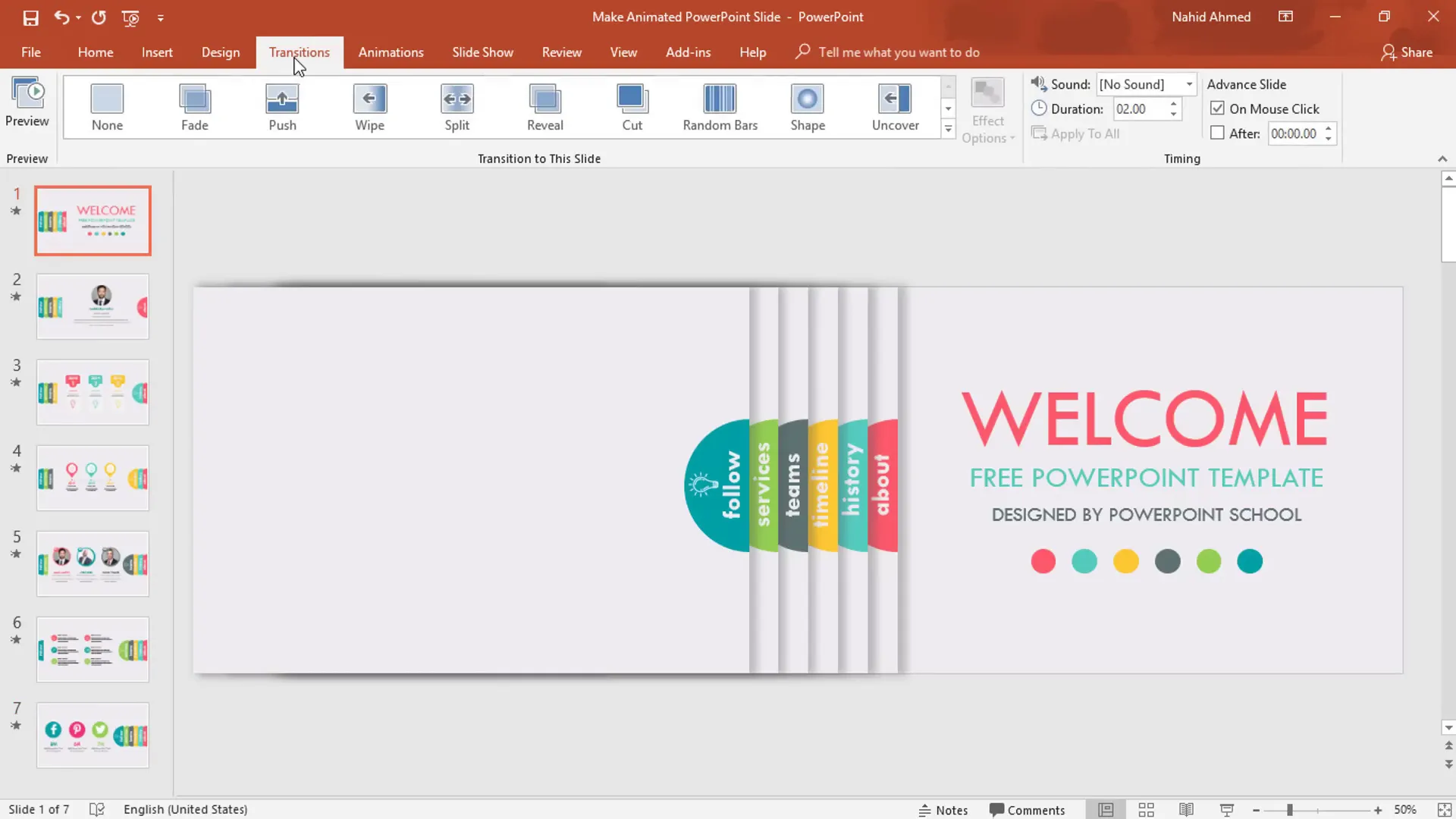Apply the Reveal transition

[545, 108]
